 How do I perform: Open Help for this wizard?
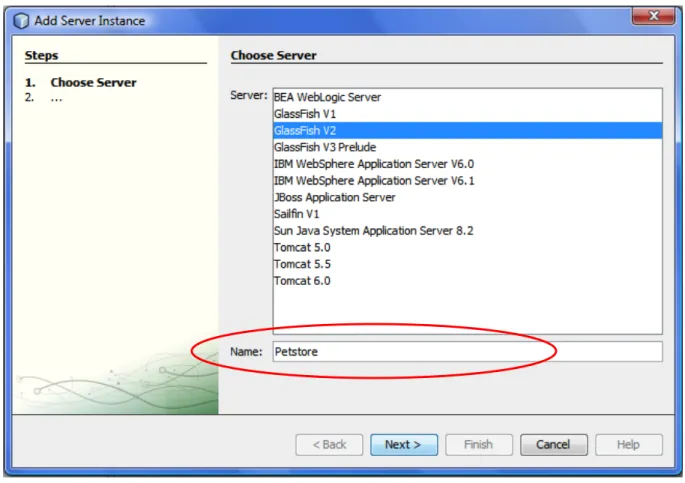[x=629, y=445]
